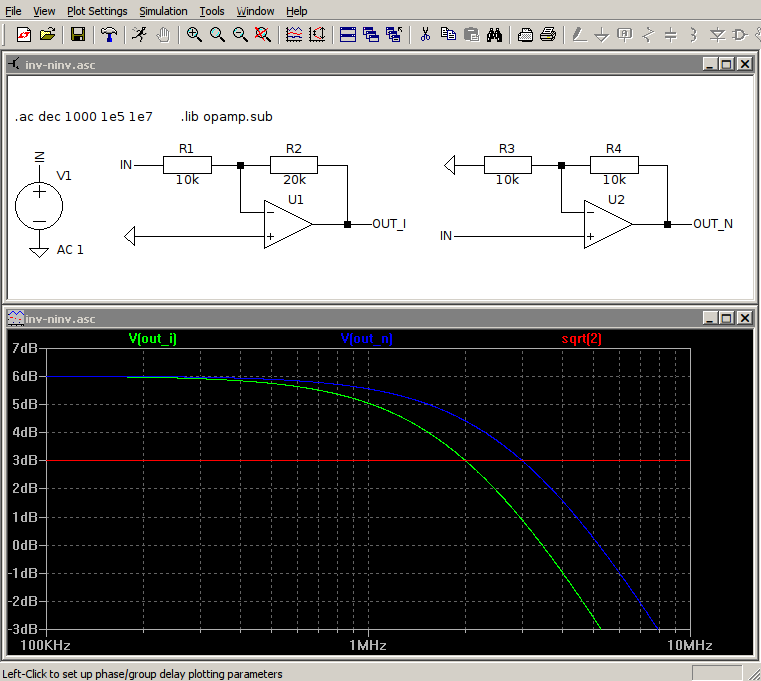
Task: Click the .lib opamp.sub directive text
Action: tap(227, 116)
